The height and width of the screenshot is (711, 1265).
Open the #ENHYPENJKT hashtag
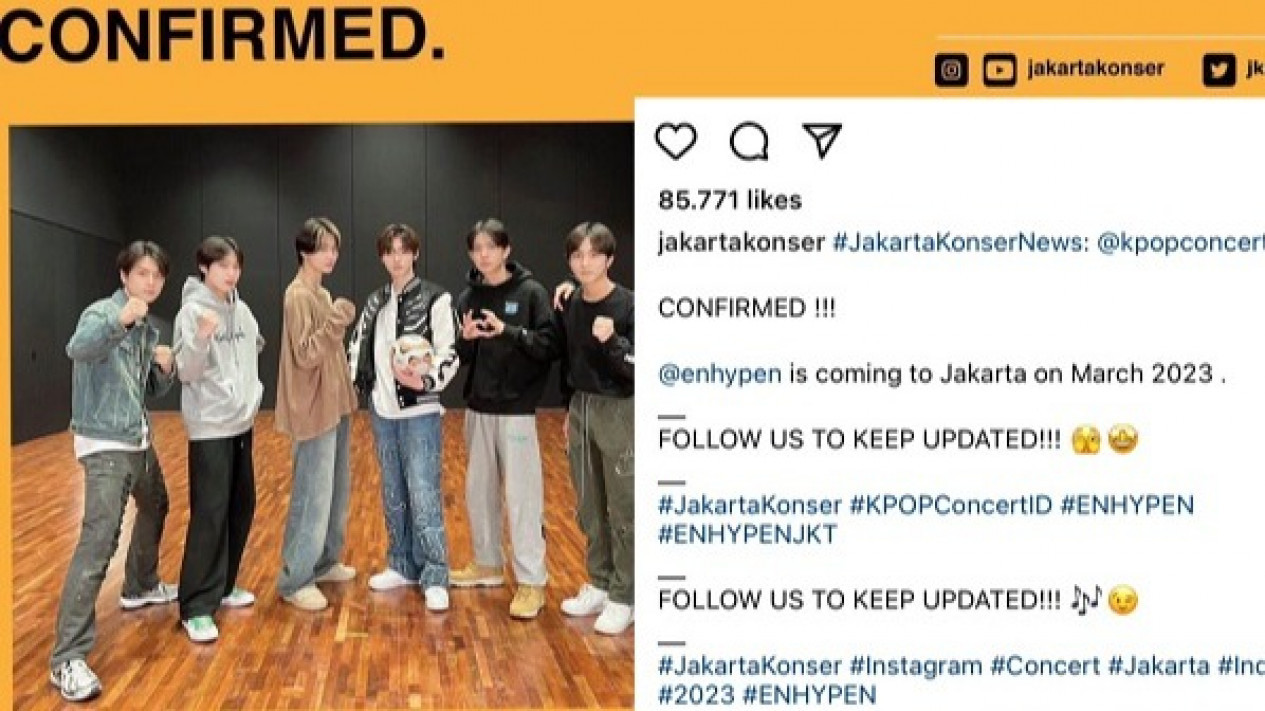pyautogui.click(x=747, y=535)
